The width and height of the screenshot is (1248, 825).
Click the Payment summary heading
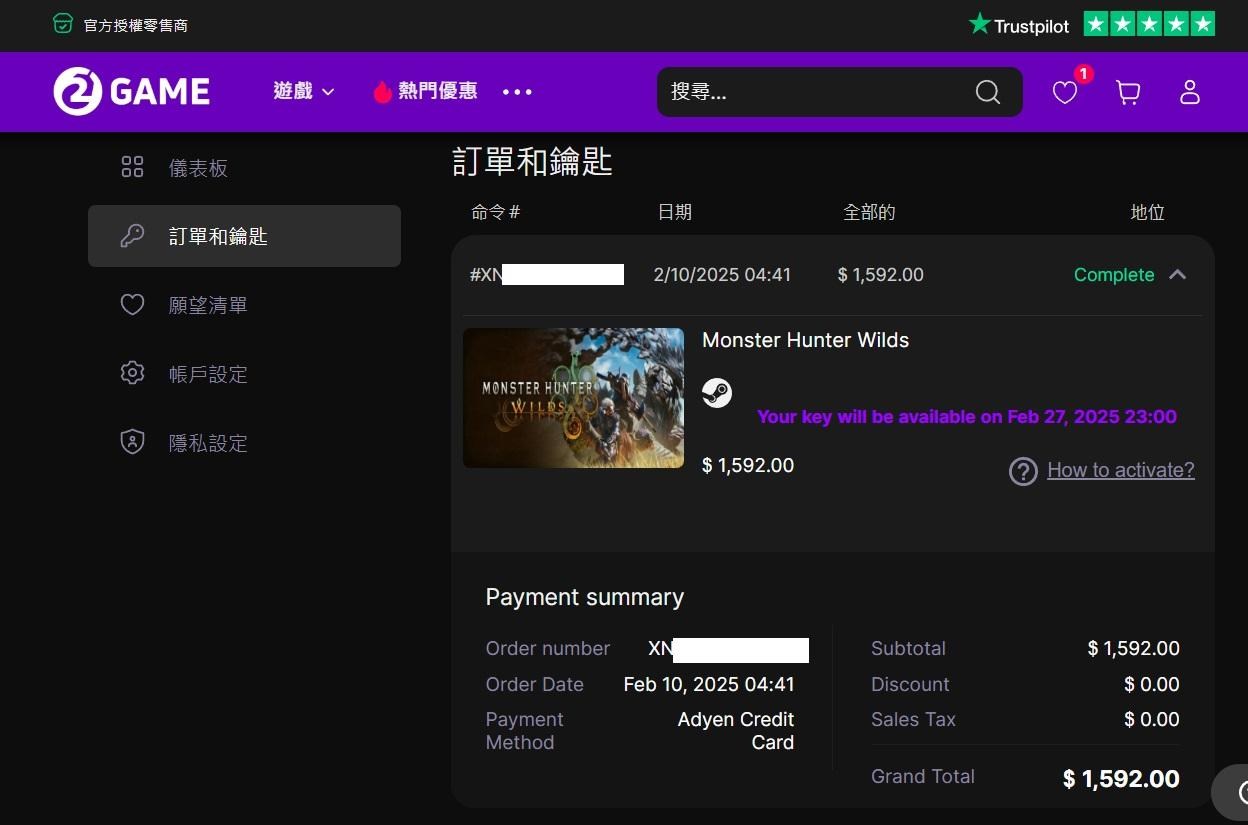click(x=585, y=597)
